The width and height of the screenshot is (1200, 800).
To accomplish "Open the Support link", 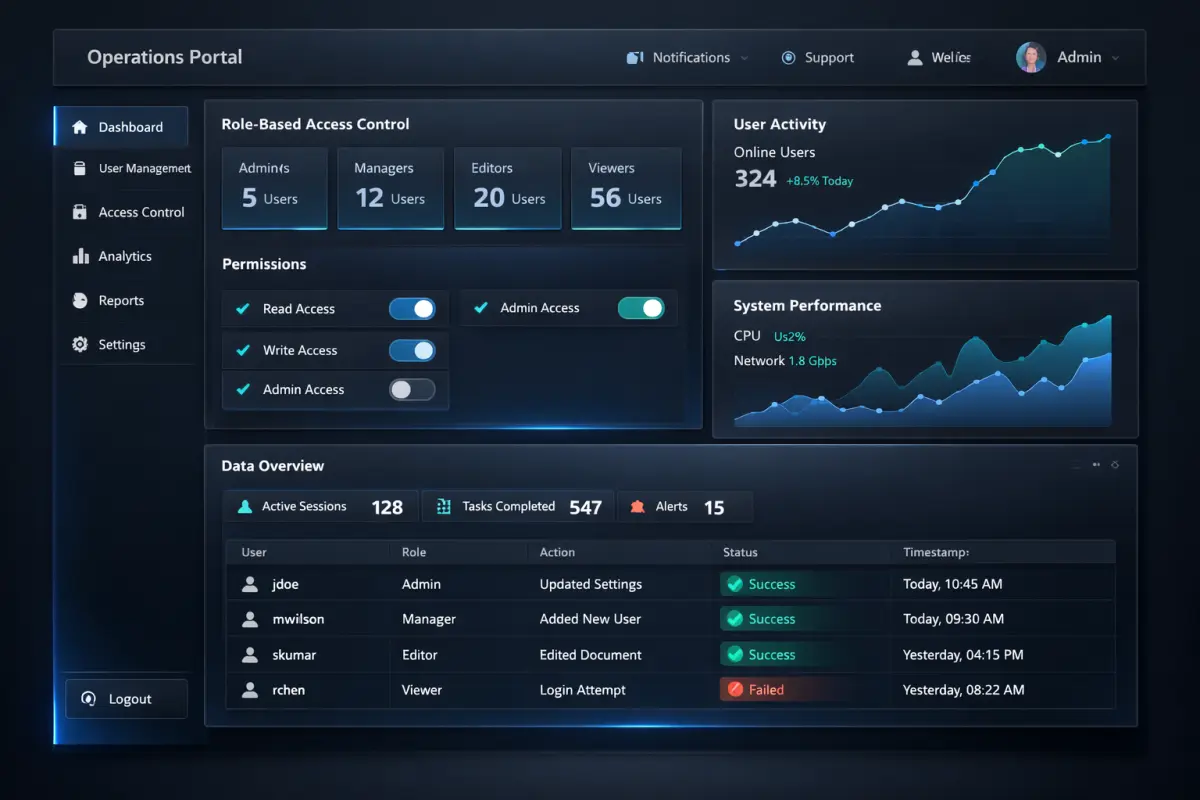I will [818, 57].
